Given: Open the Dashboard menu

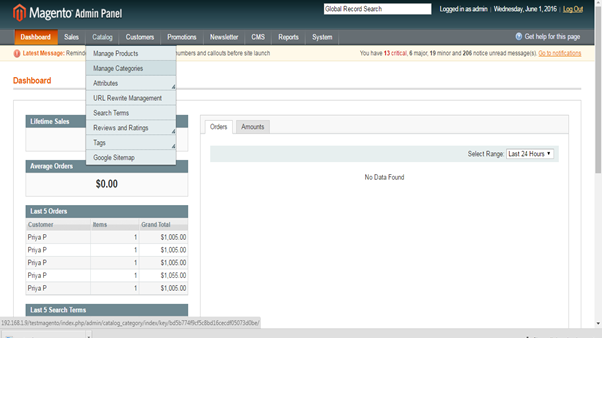Looking at the screenshot, I should coord(36,37).
